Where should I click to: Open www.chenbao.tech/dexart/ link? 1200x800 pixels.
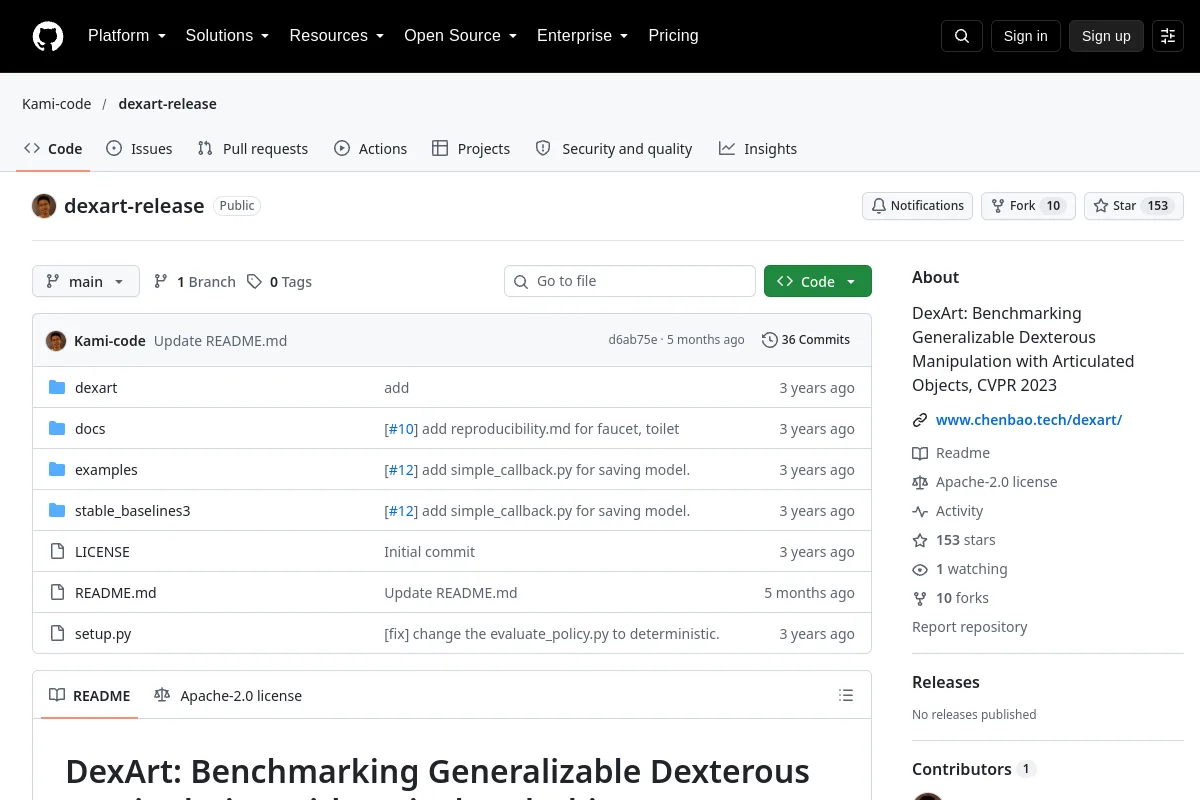1029,420
